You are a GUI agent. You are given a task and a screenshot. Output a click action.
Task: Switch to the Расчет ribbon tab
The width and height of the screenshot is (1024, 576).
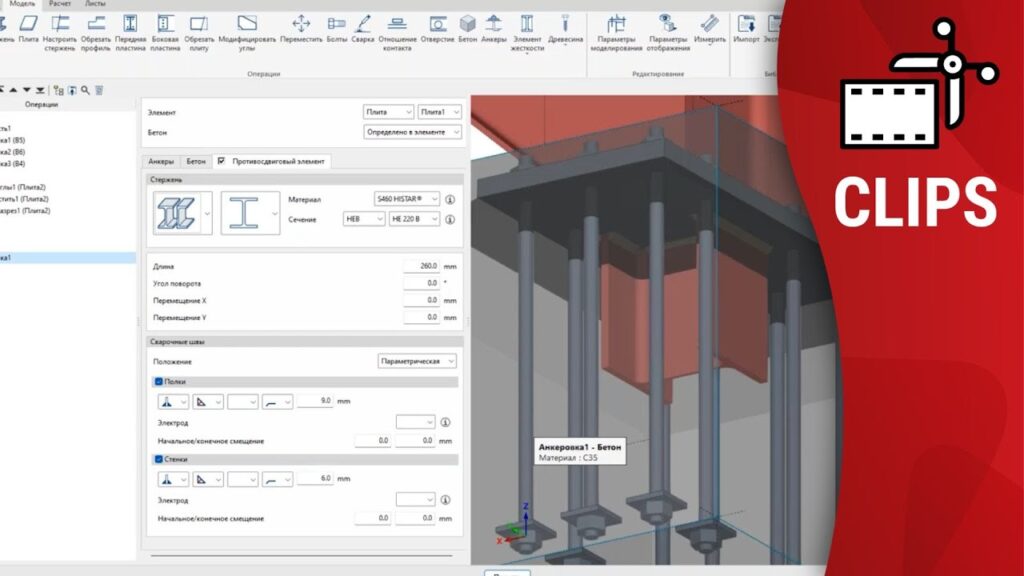tap(60, 4)
